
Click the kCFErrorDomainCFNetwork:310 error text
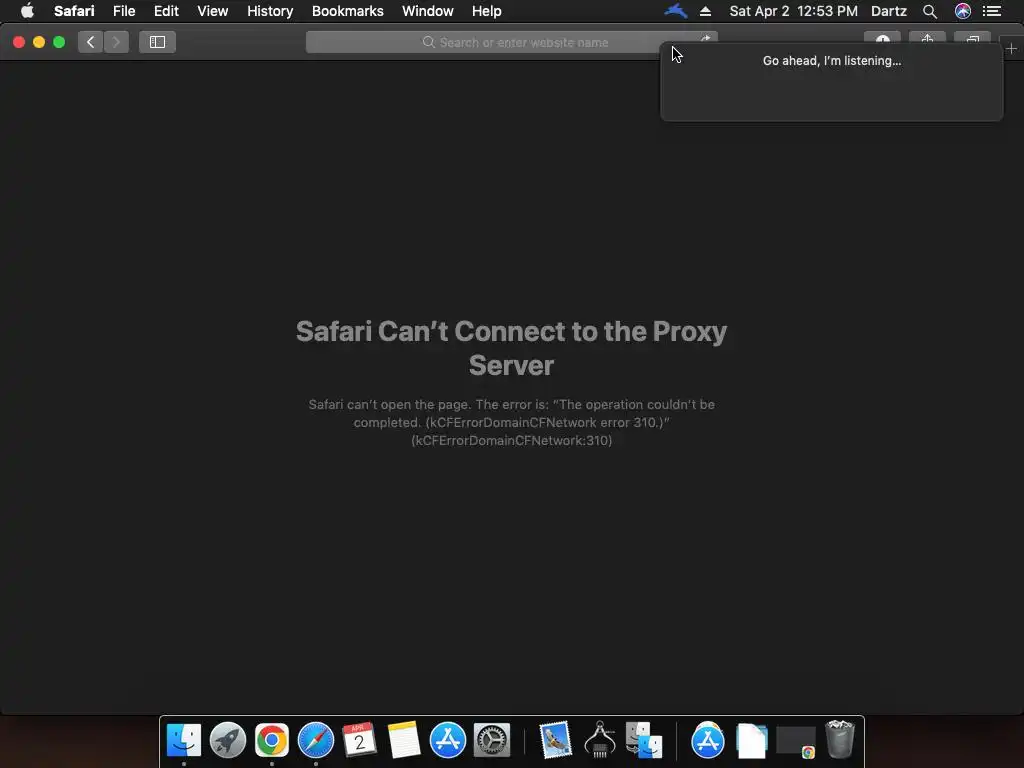pos(511,440)
